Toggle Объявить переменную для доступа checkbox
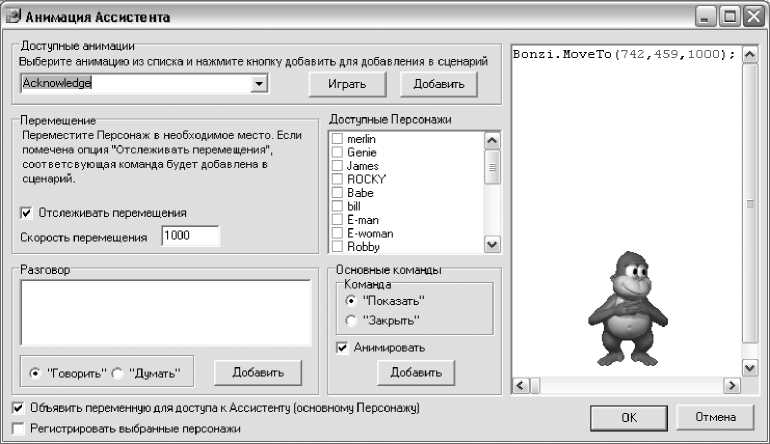770x444 pixels. click(x=18, y=408)
